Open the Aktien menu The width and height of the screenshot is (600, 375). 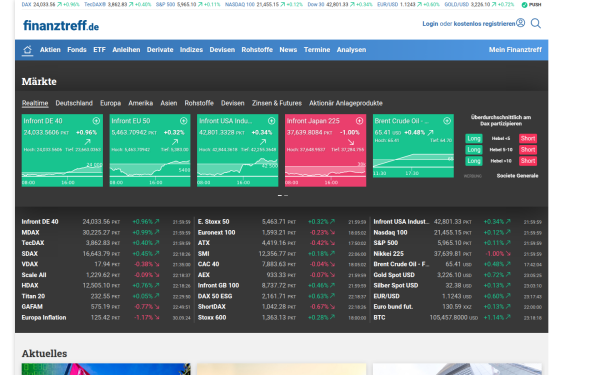click(50, 50)
